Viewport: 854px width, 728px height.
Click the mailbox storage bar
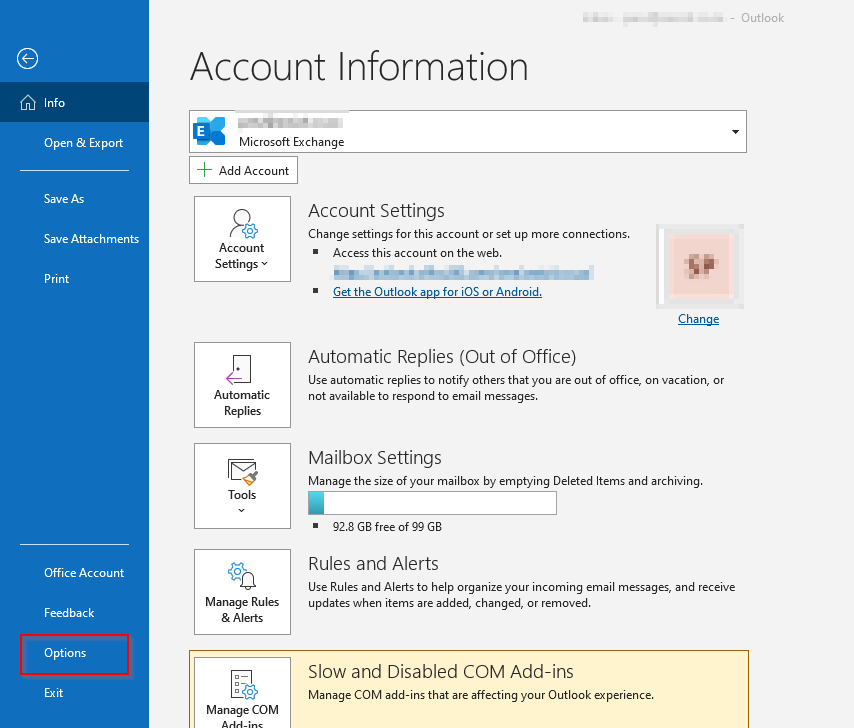(432, 502)
